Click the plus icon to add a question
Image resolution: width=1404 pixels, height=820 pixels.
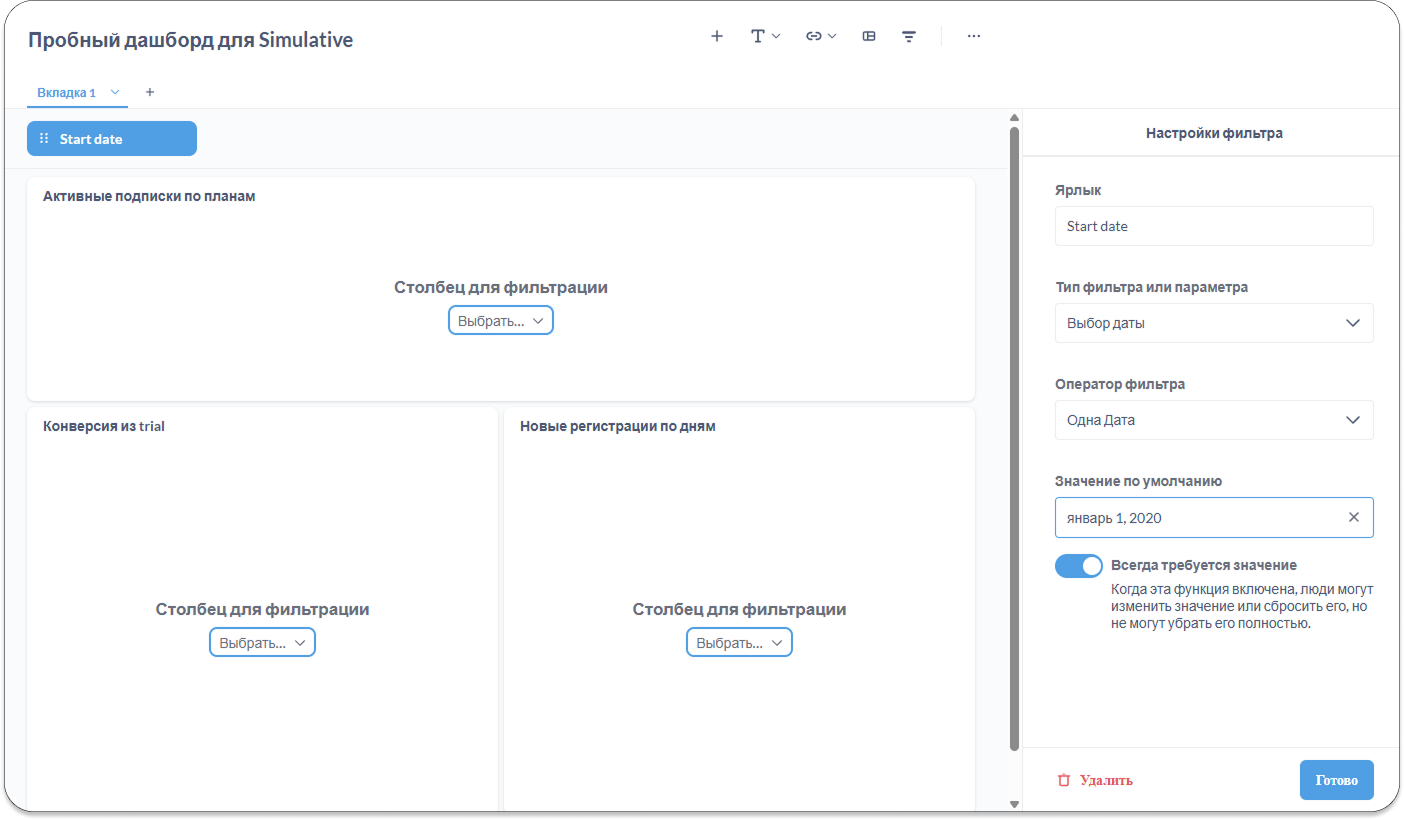click(716, 36)
